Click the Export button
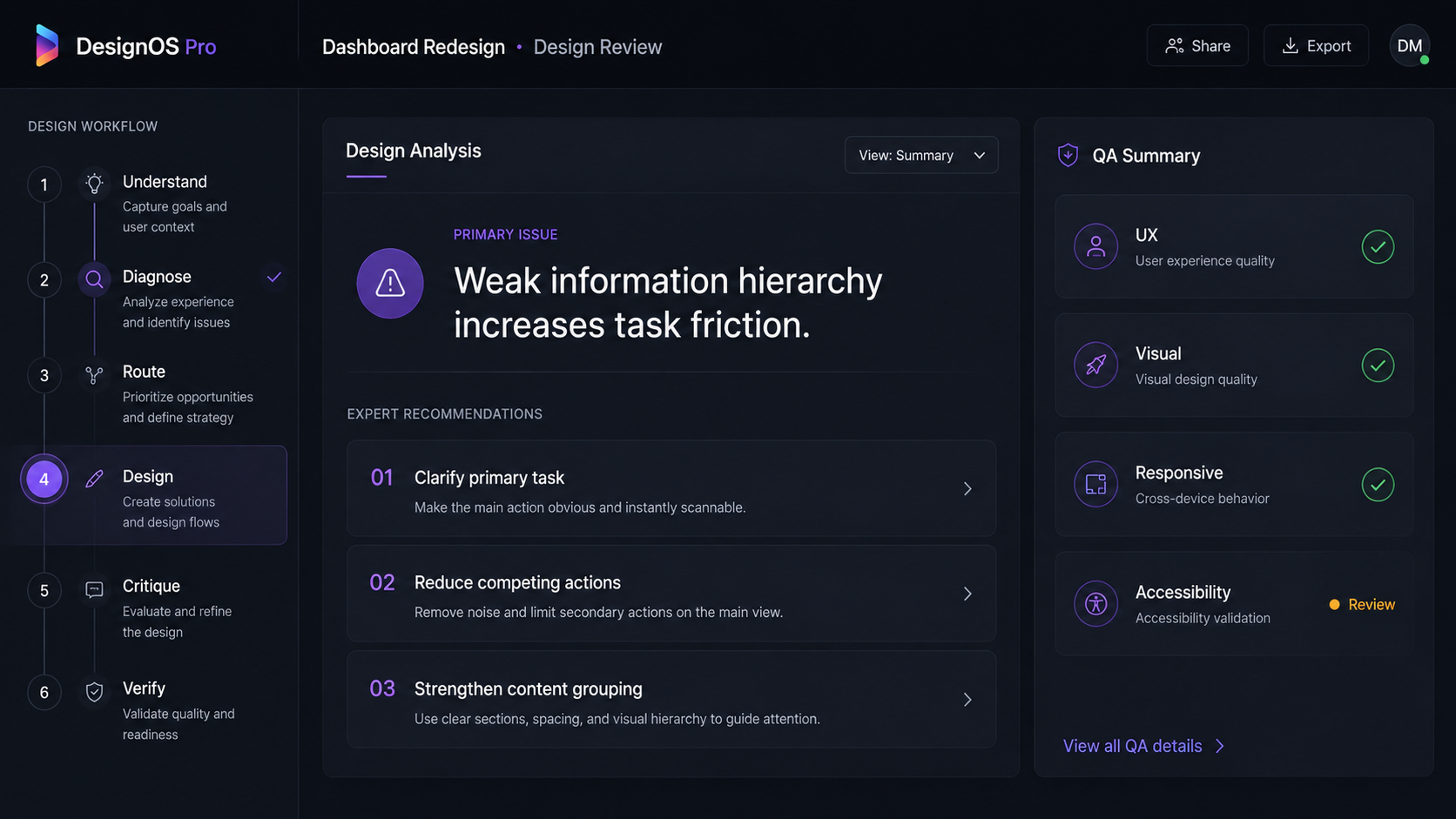This screenshot has height=819, width=1456. [1316, 45]
